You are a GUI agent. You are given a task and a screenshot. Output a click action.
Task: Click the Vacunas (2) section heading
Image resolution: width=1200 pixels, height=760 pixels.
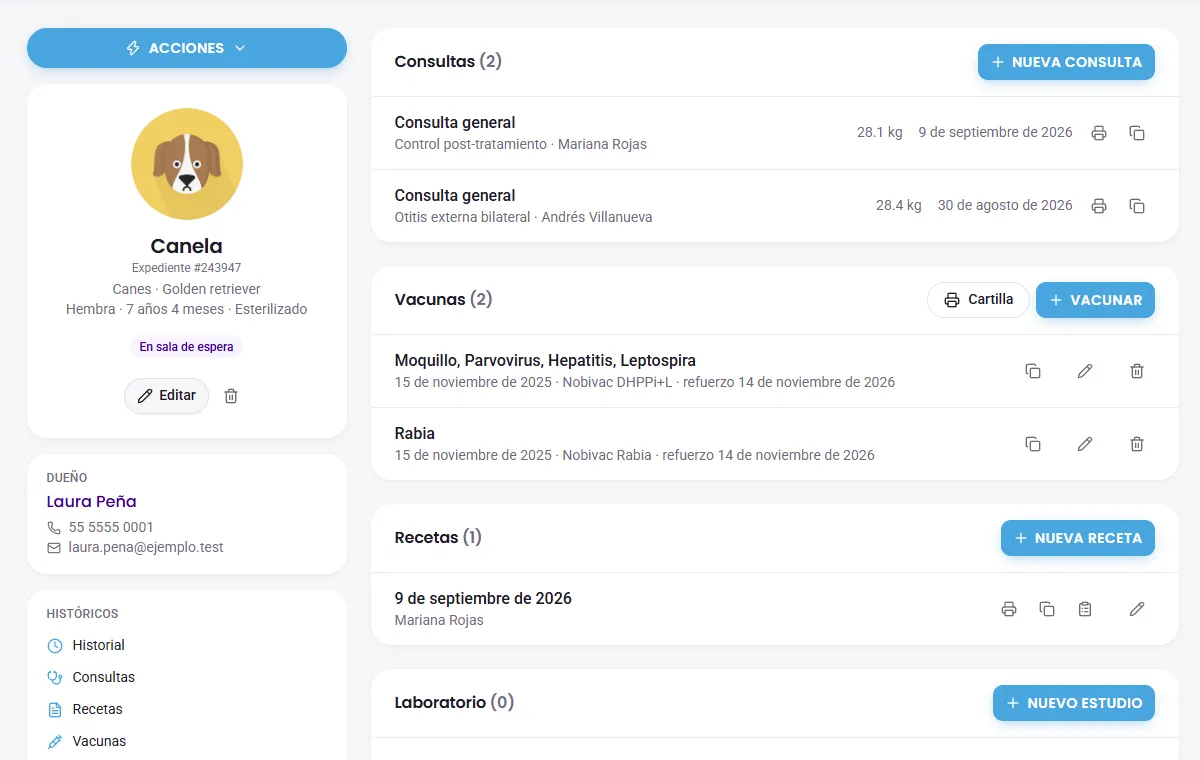coord(443,299)
